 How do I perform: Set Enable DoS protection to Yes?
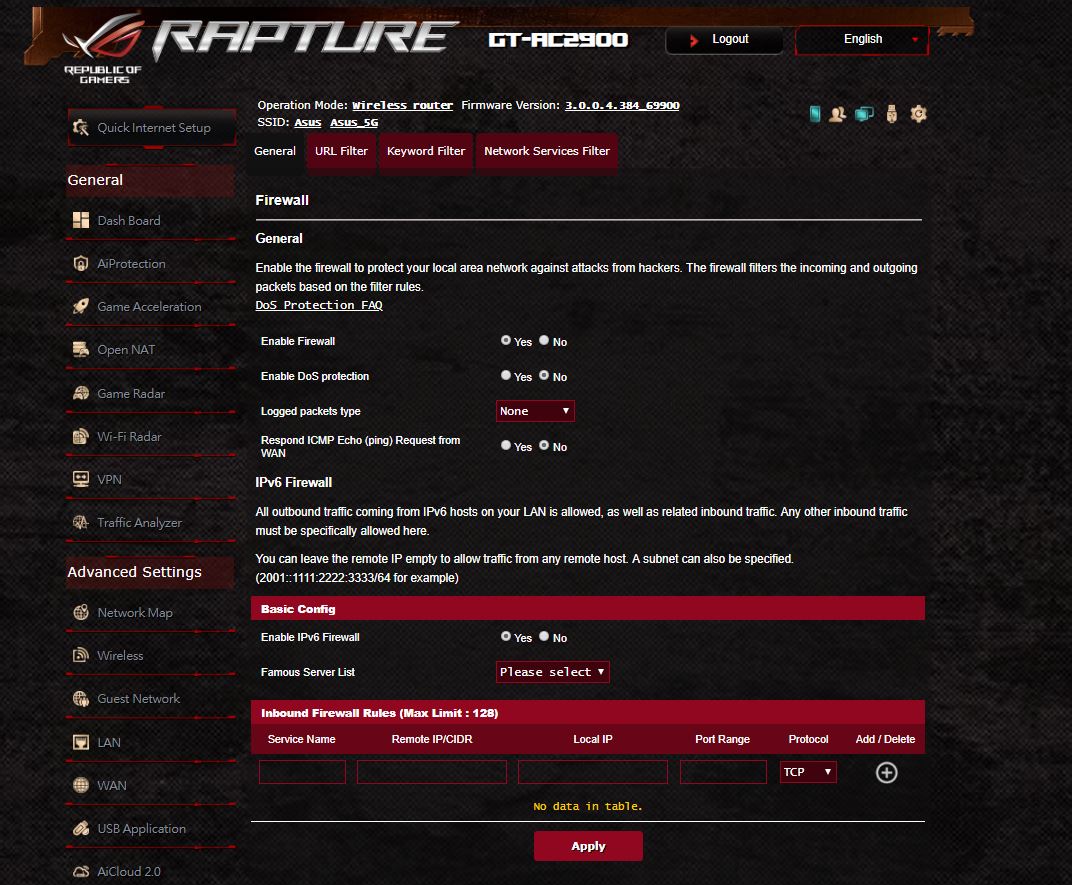pos(506,375)
